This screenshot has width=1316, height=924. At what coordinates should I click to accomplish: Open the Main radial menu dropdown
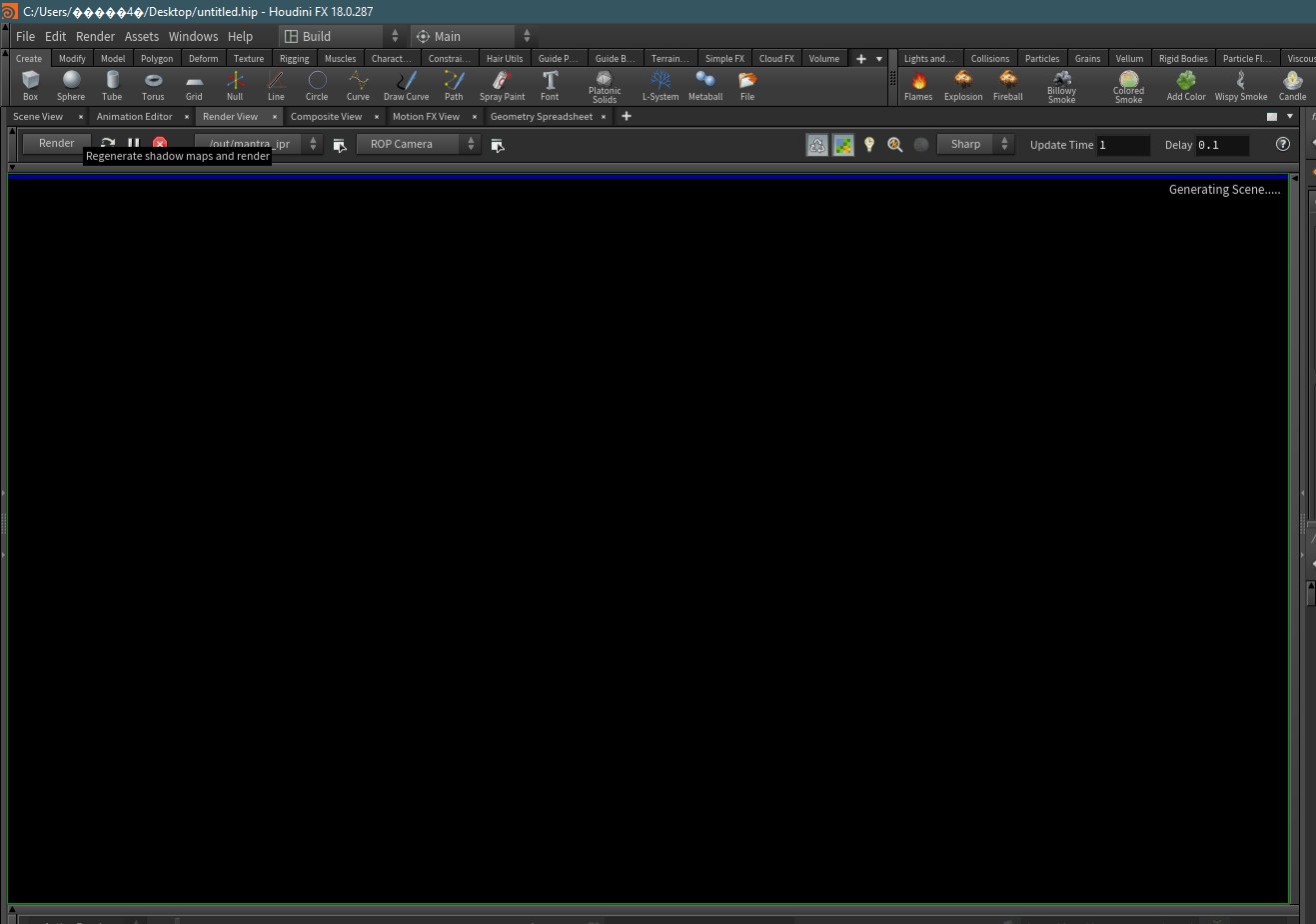pyautogui.click(x=473, y=36)
